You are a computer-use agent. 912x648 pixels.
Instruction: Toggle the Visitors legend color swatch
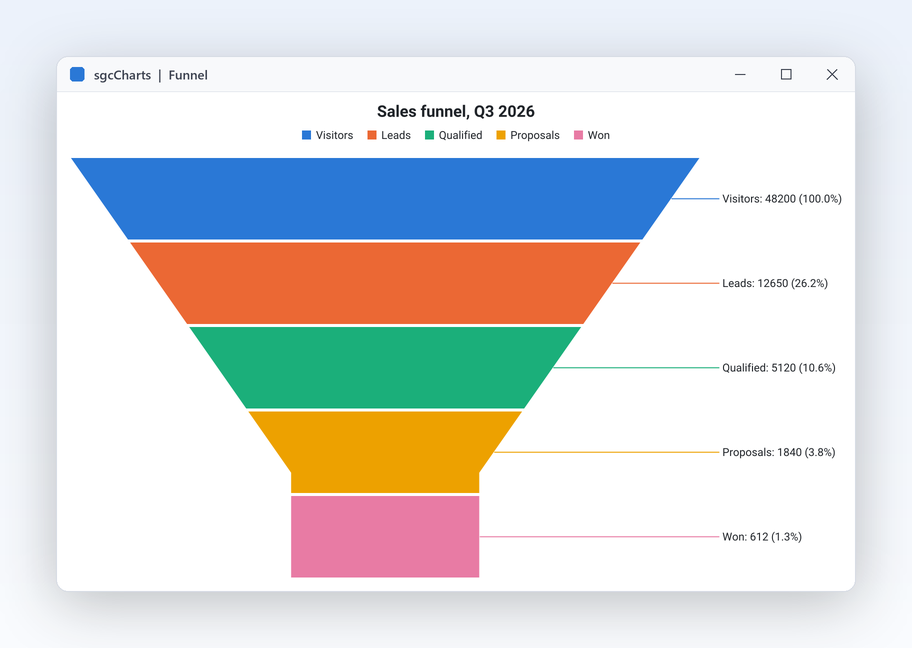point(307,135)
